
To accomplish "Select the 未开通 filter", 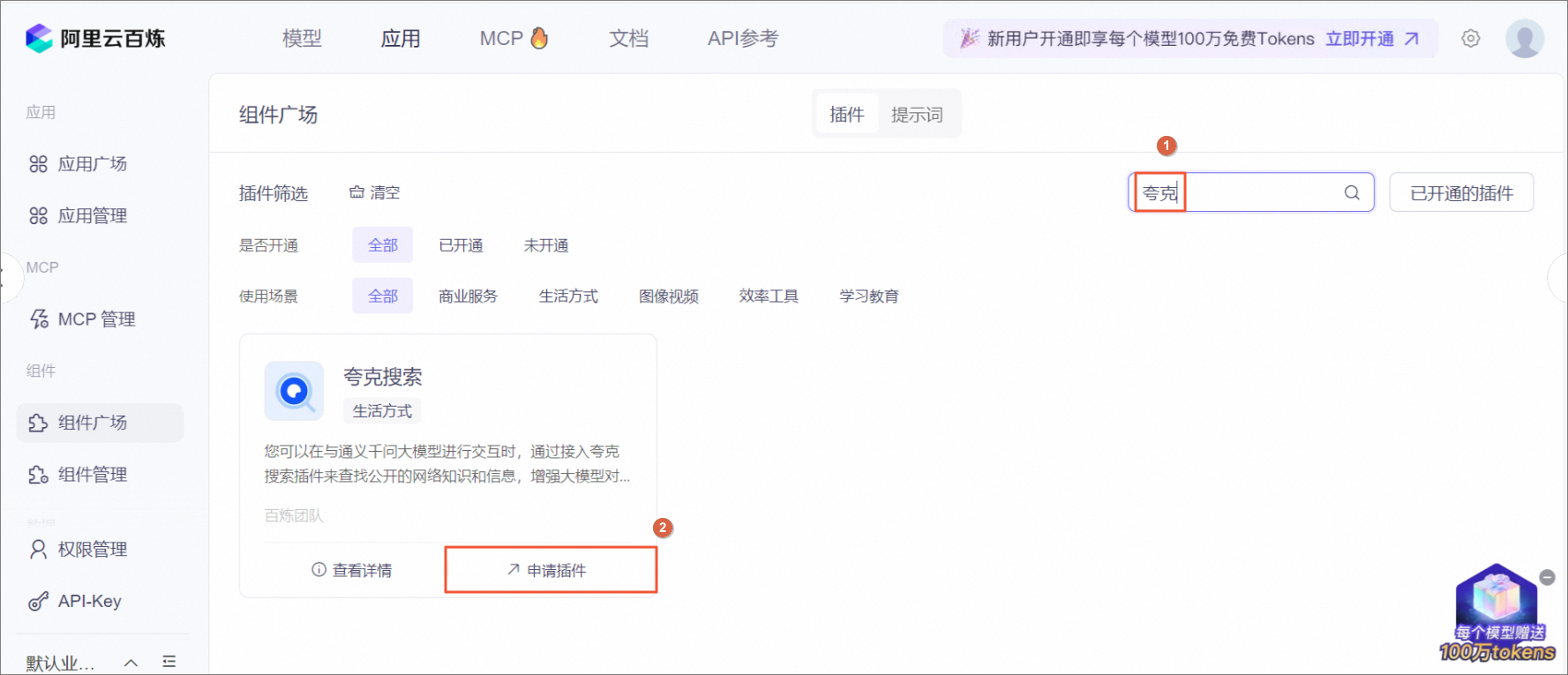I will pyautogui.click(x=546, y=245).
